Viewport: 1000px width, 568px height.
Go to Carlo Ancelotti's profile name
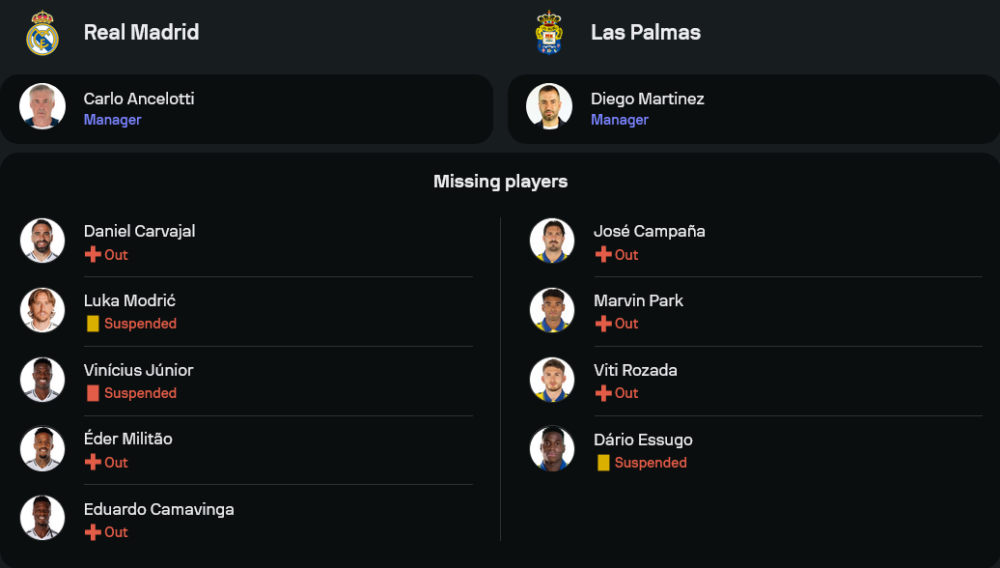point(139,99)
